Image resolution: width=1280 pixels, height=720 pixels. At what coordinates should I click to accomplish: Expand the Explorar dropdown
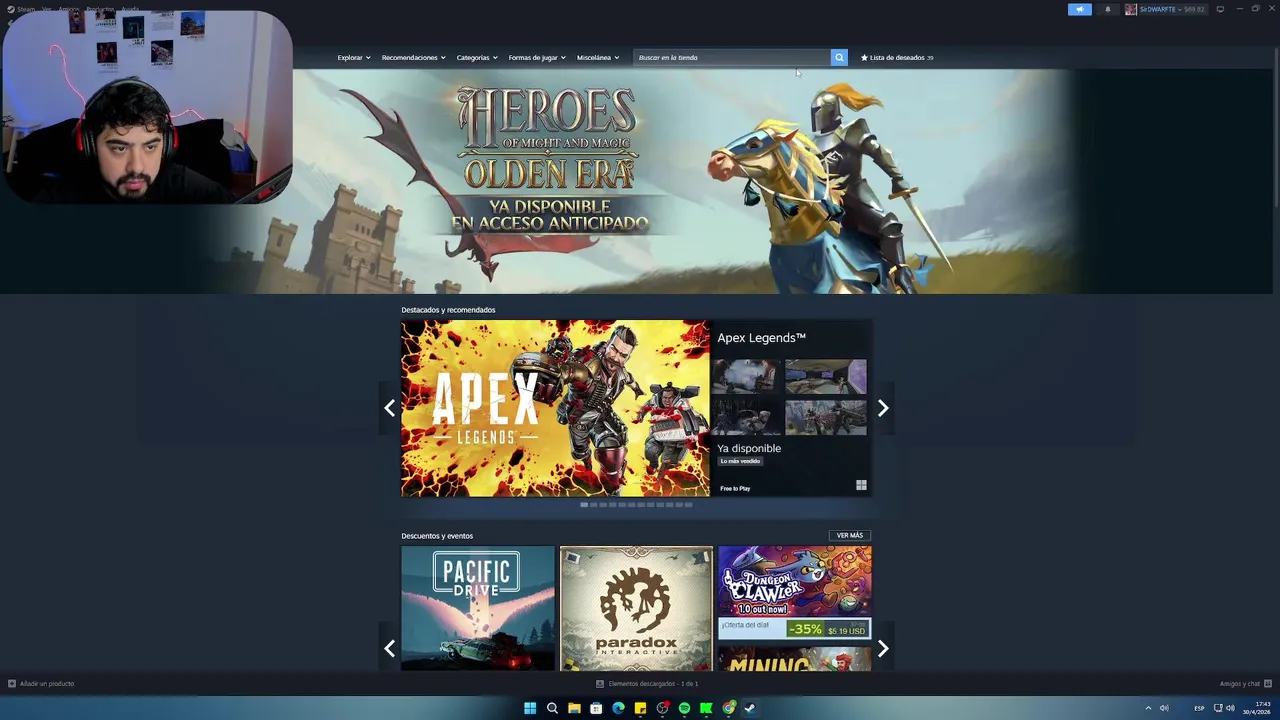(x=354, y=57)
